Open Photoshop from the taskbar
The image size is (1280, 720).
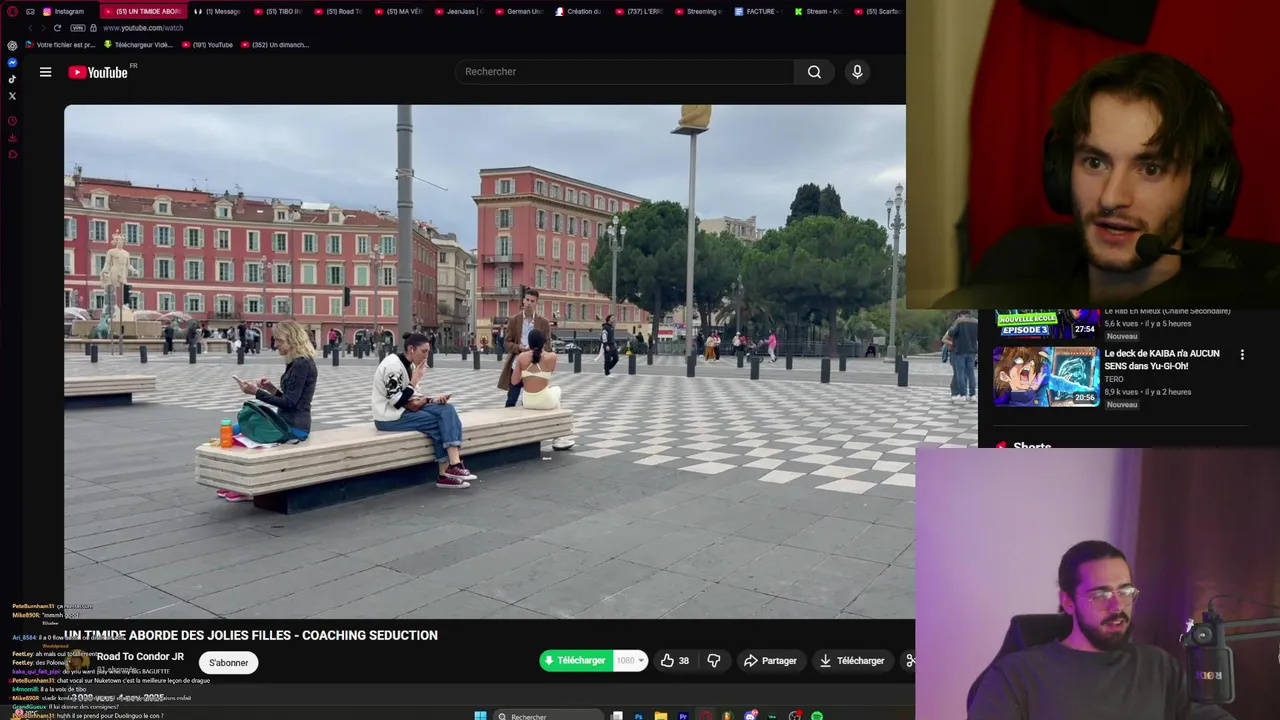point(638,716)
